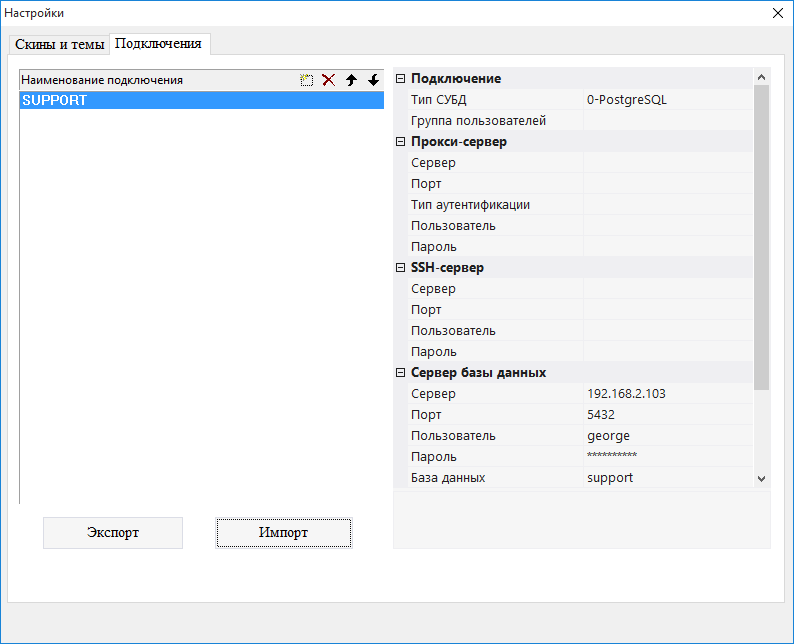This screenshot has width=794, height=644.
Task: Click the port field containing 5432
Action: pos(667,415)
